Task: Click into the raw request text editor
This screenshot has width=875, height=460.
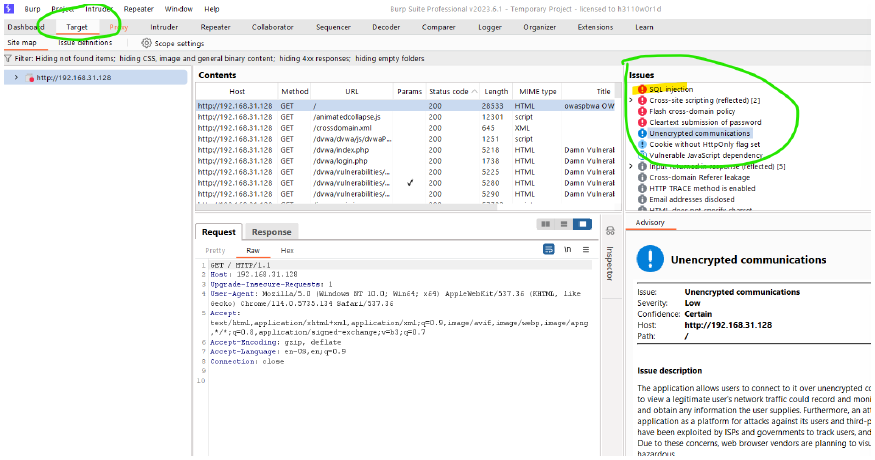Action: coord(399,357)
